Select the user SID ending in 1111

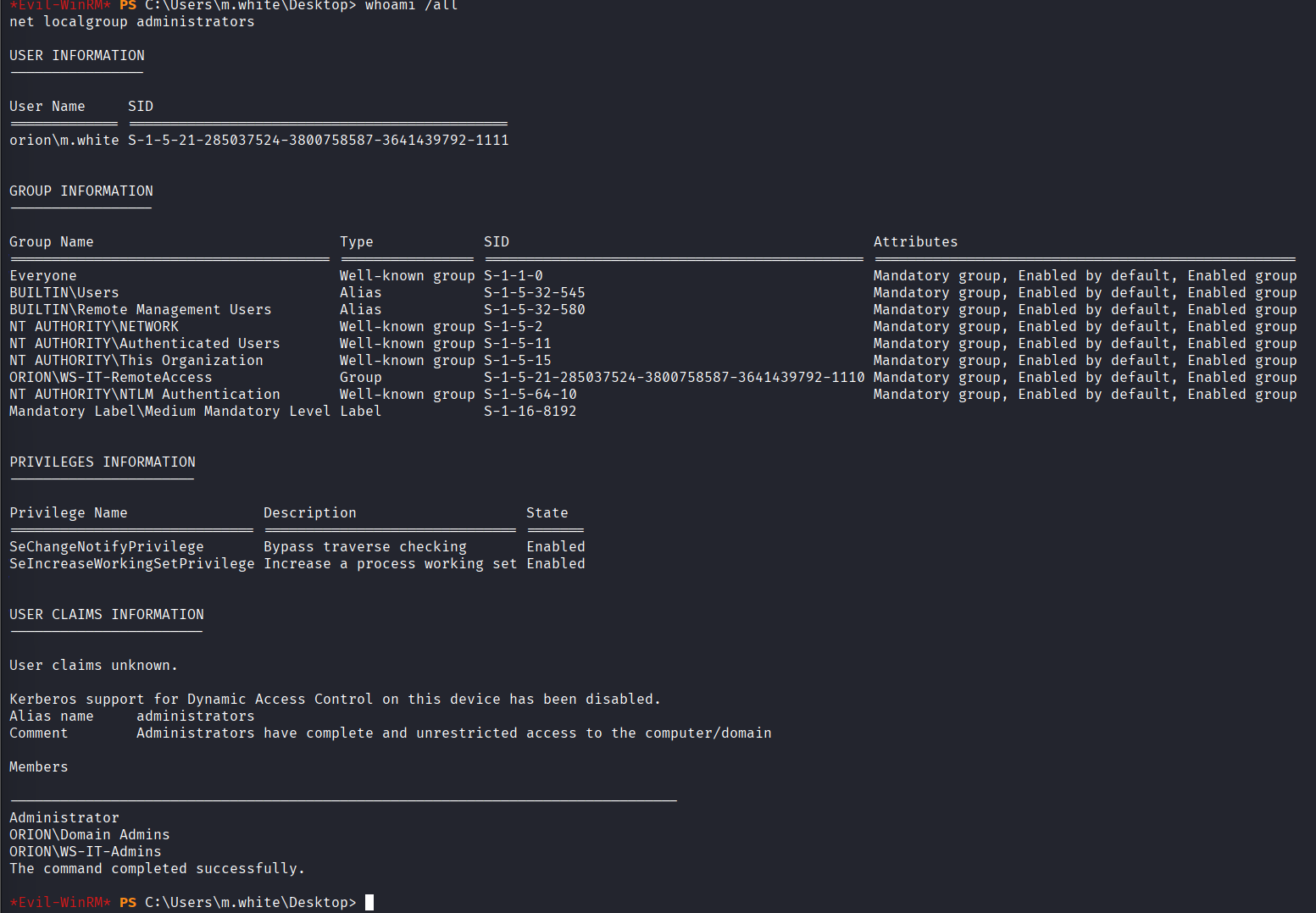(x=319, y=141)
